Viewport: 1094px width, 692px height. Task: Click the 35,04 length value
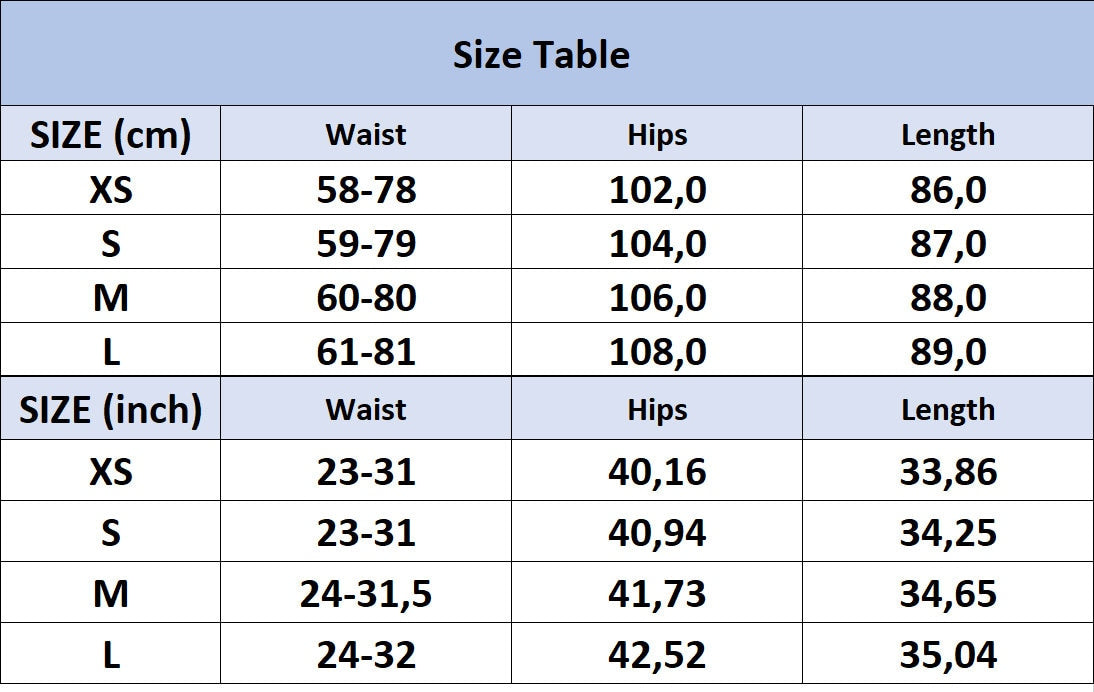pyautogui.click(x=947, y=655)
